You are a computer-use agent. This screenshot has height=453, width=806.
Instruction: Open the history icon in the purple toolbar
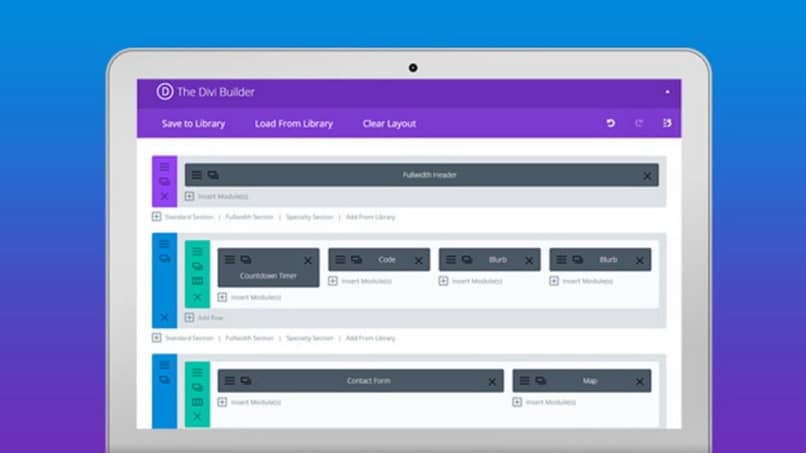pos(667,123)
